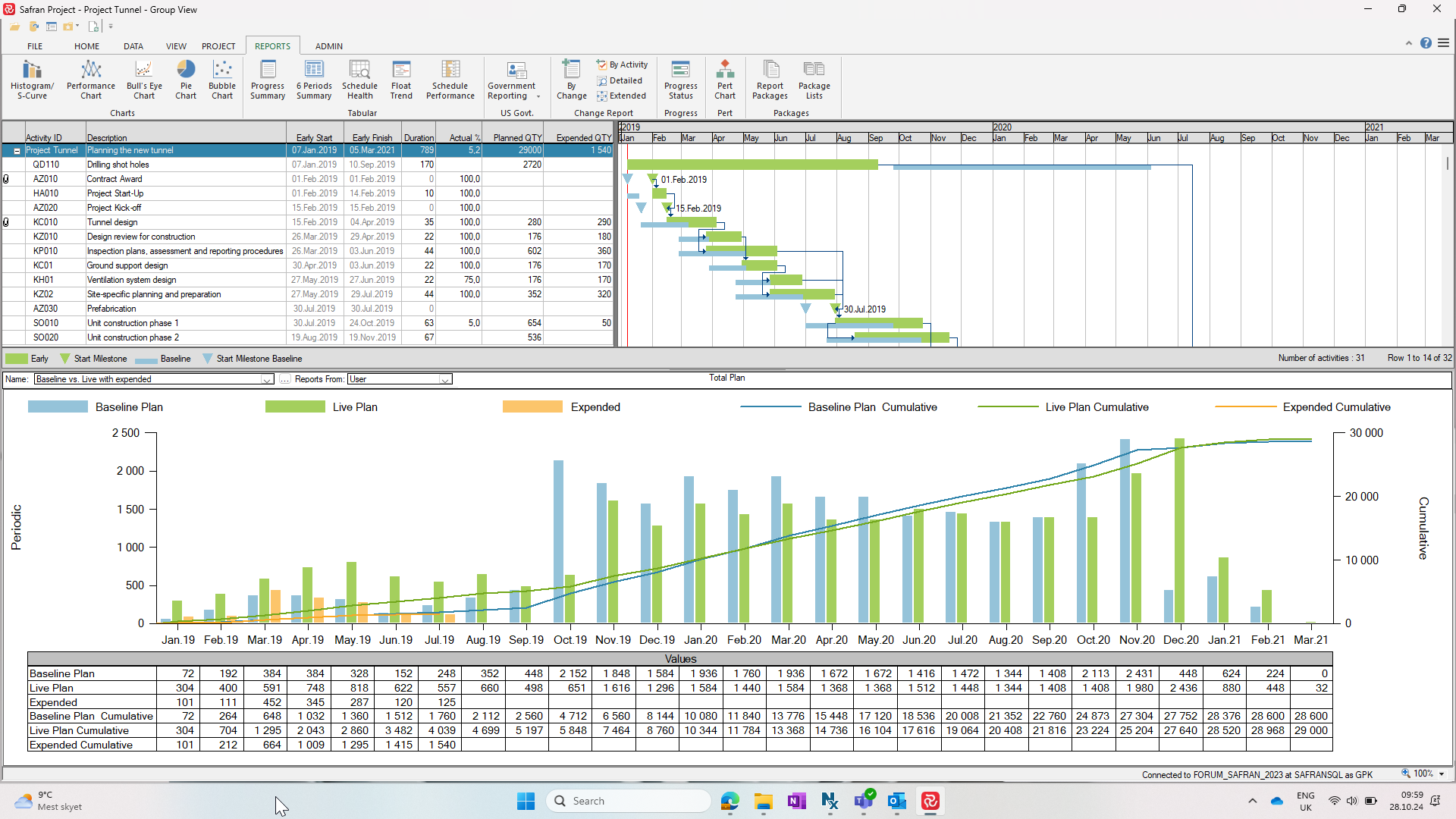Select the By Activity change report

click(623, 64)
